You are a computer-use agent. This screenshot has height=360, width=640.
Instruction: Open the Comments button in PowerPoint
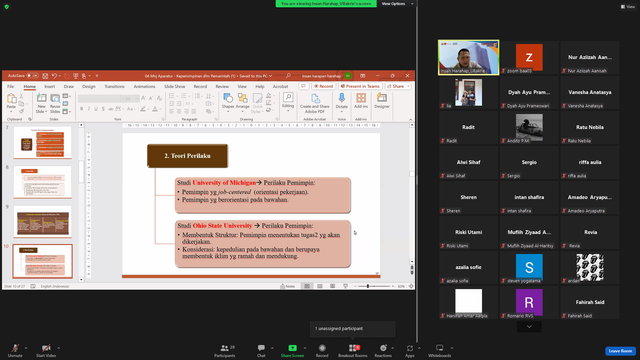coord(303,86)
